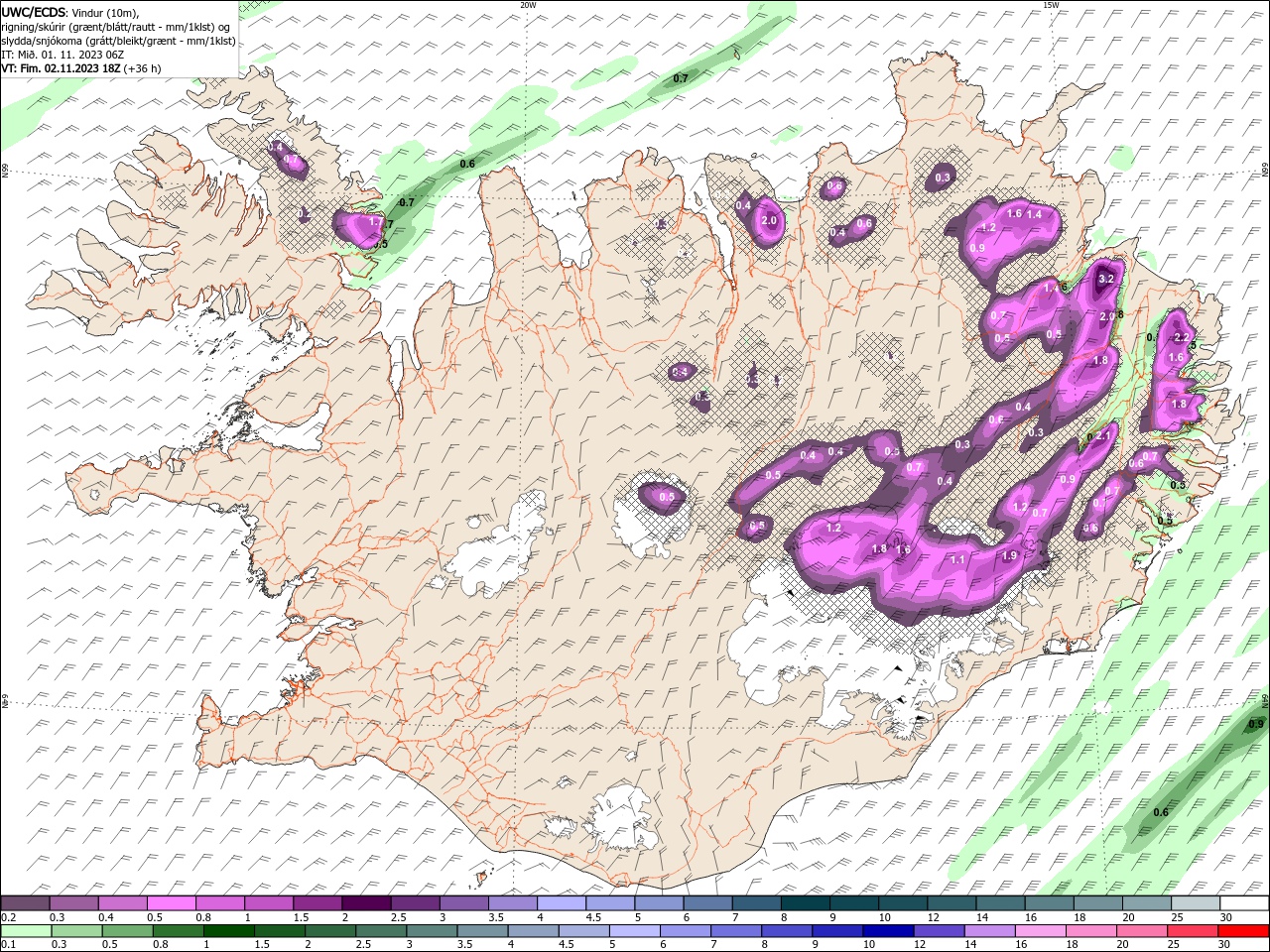Pick the green-row swatch starting at 0.5
This screenshot has height=952, width=1270.
point(126,931)
